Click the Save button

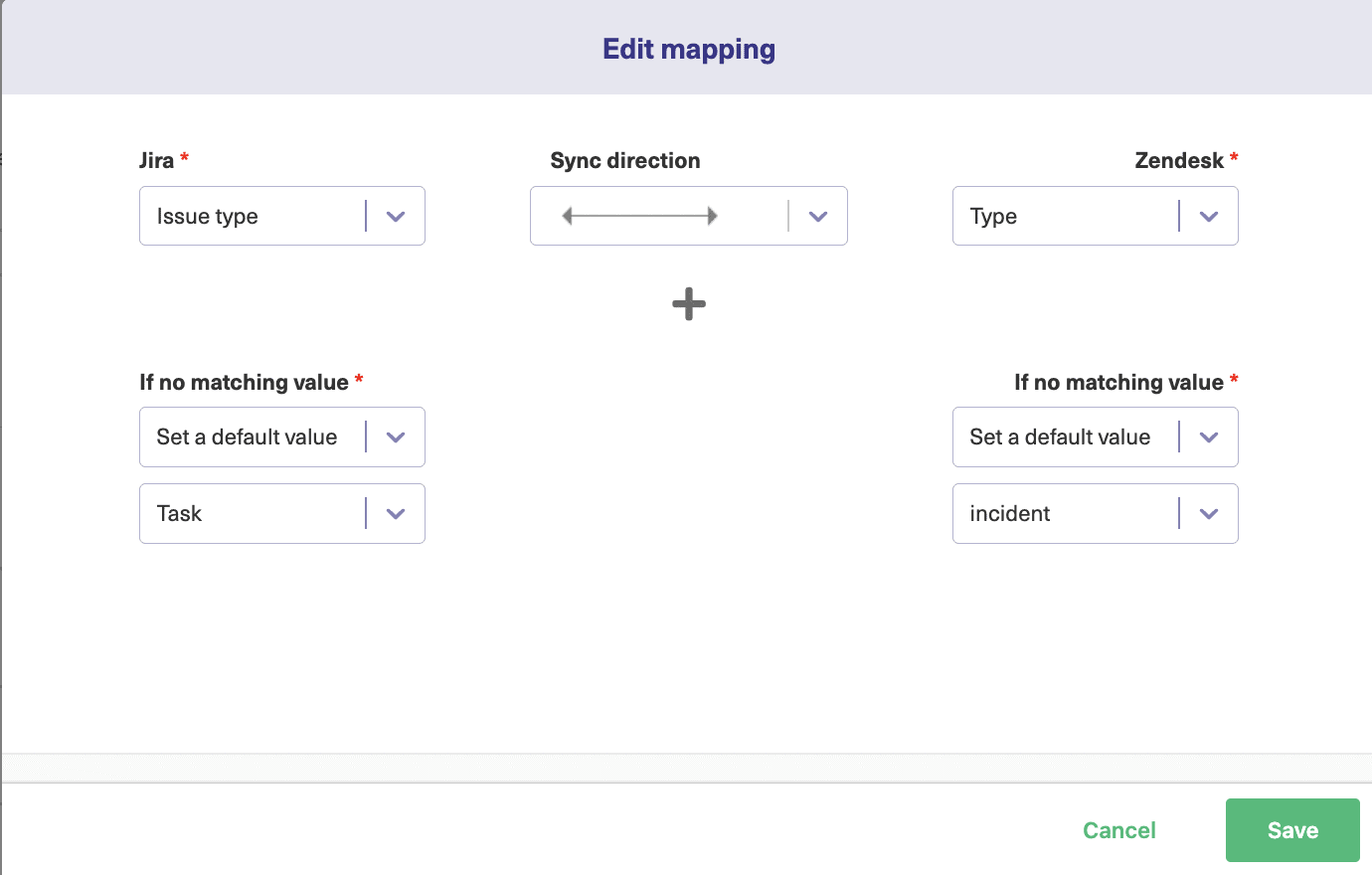pyautogui.click(x=1291, y=829)
